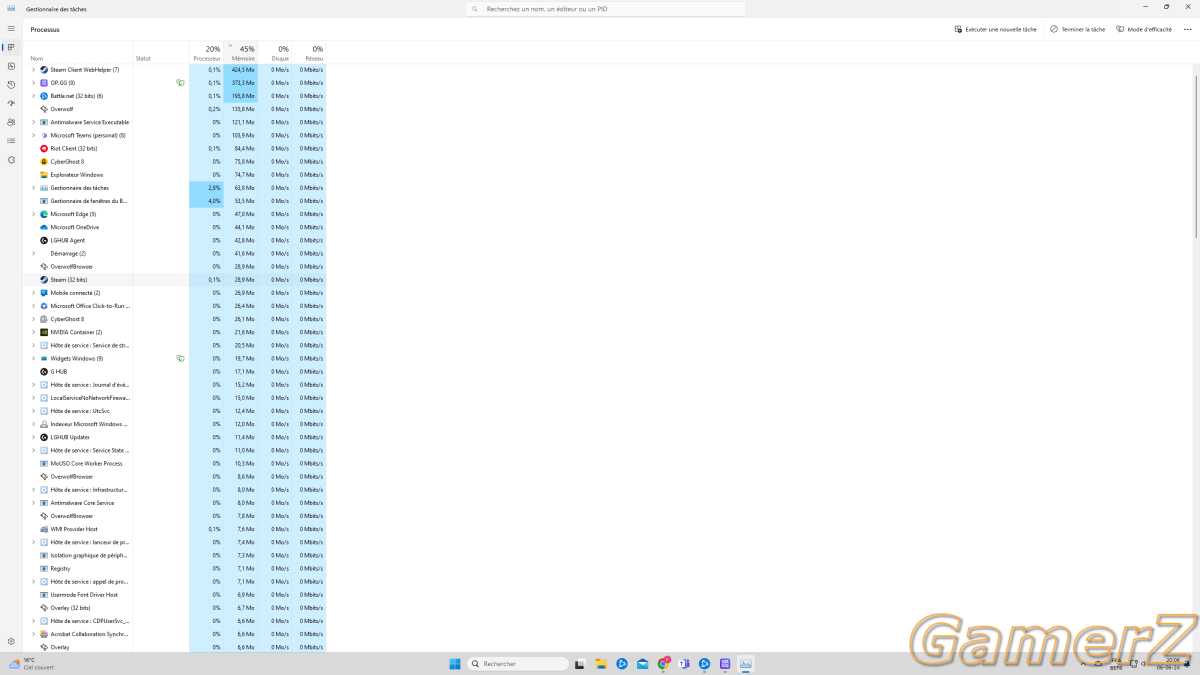Viewport: 1200px width, 675px height.
Task: Click the Microsoft OneDrive cloud icon
Action: (x=44, y=227)
